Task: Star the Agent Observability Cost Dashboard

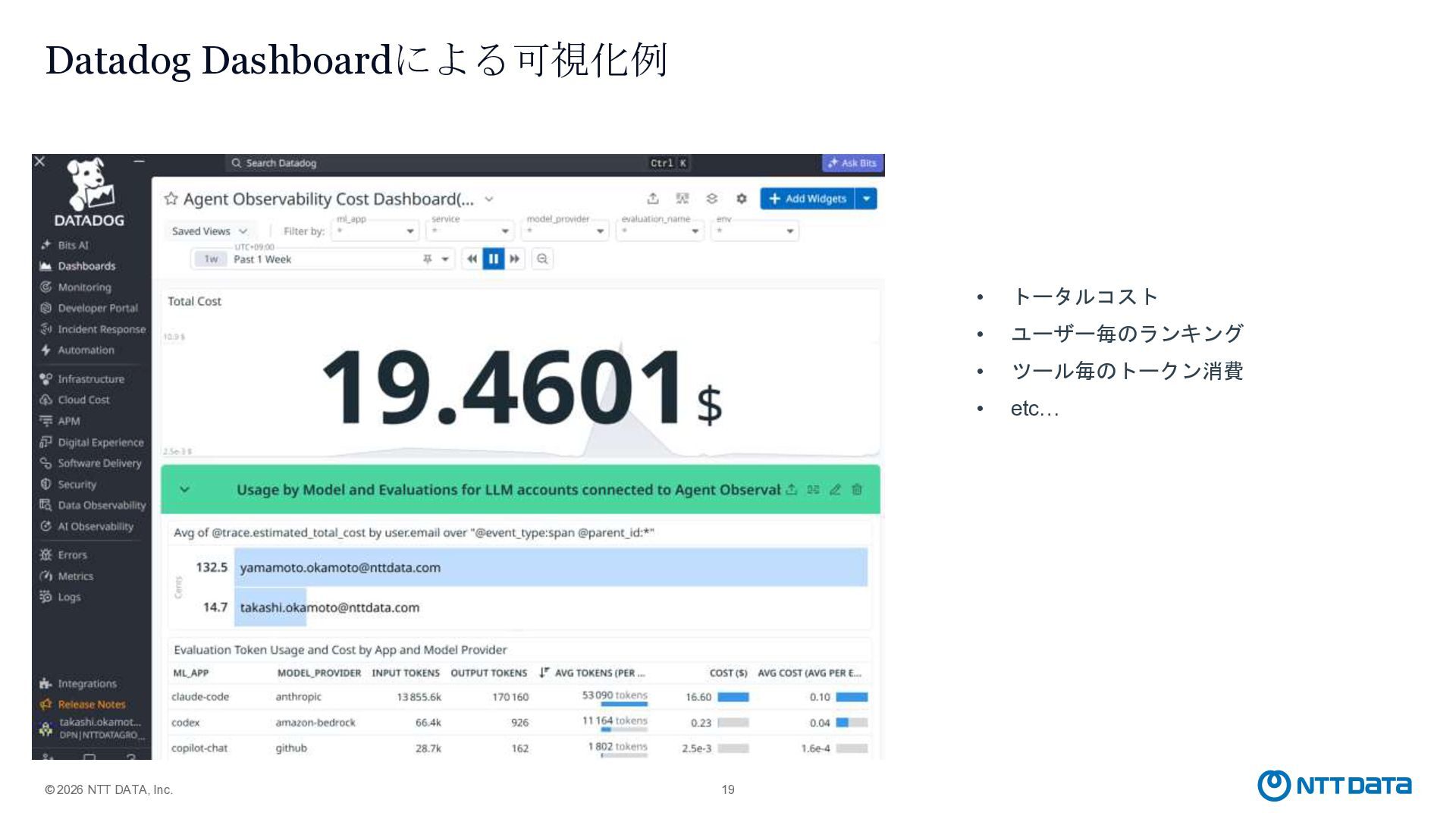Action: click(x=171, y=199)
